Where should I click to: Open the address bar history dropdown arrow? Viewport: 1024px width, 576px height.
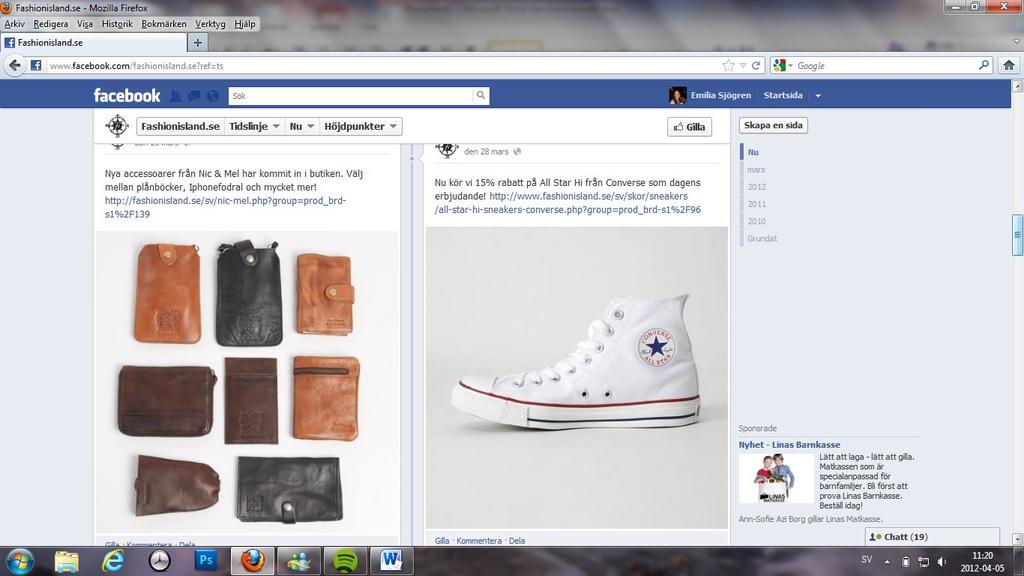(x=743, y=65)
